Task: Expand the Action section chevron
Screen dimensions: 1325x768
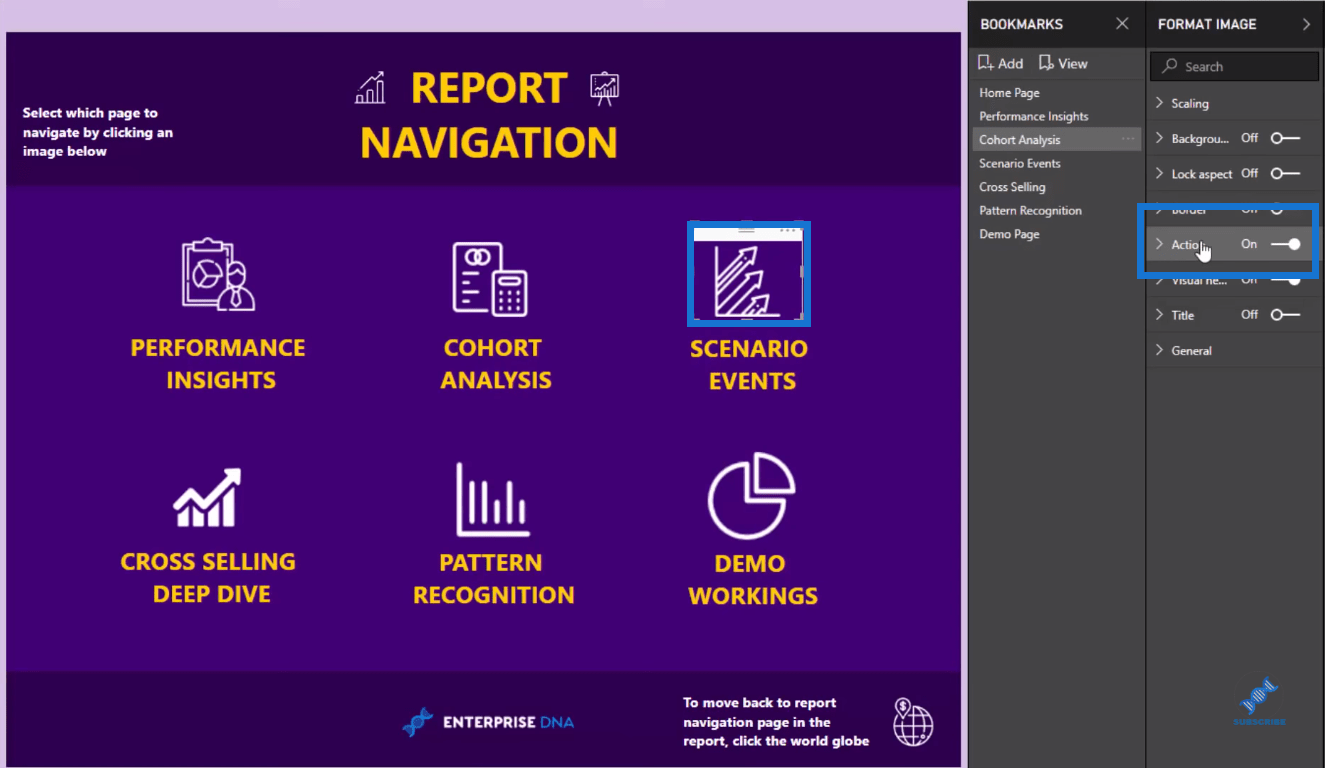Action: click(1160, 244)
